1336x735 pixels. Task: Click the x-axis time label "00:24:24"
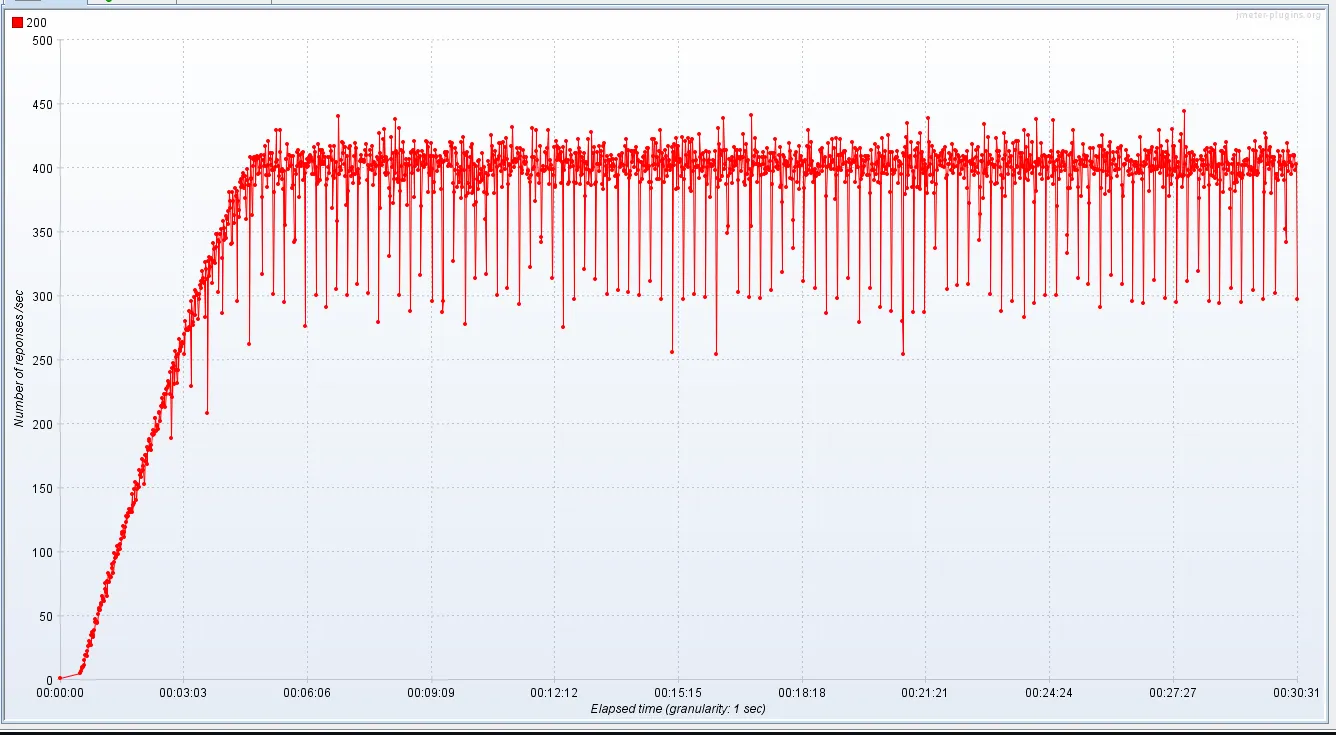[1050, 693]
